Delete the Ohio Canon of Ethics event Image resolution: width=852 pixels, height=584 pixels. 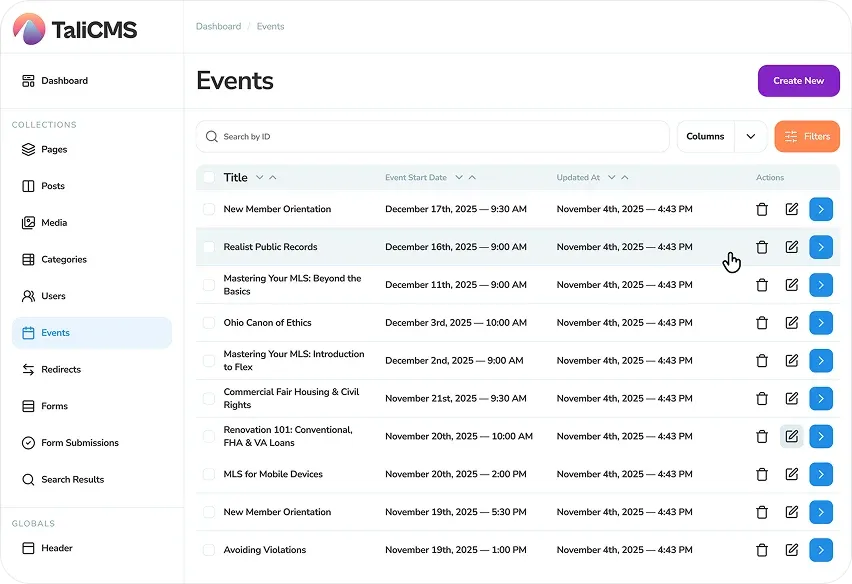[x=762, y=323]
